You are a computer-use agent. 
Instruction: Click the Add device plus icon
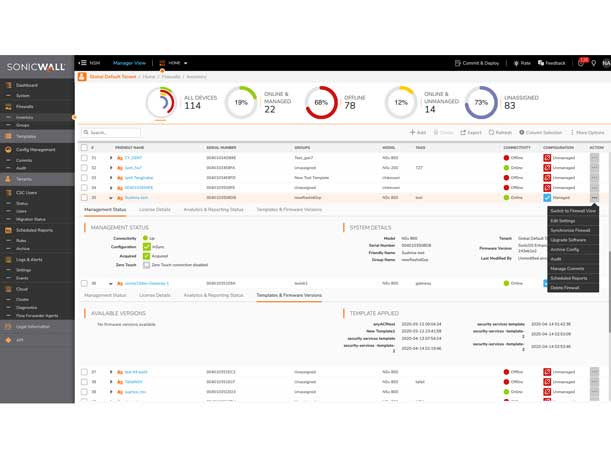pyautogui.click(x=412, y=132)
